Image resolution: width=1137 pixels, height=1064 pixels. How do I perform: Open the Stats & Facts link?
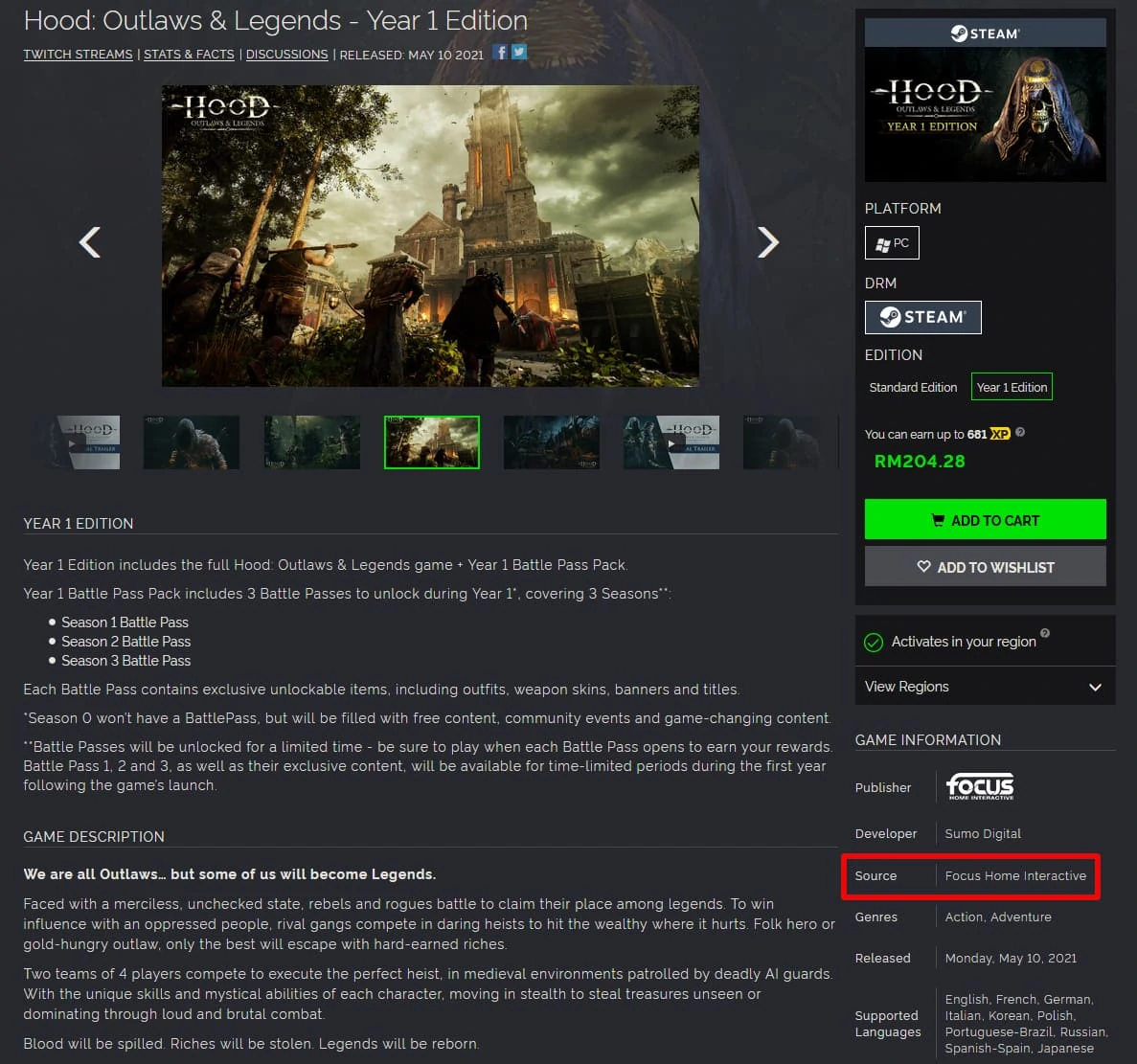[189, 55]
